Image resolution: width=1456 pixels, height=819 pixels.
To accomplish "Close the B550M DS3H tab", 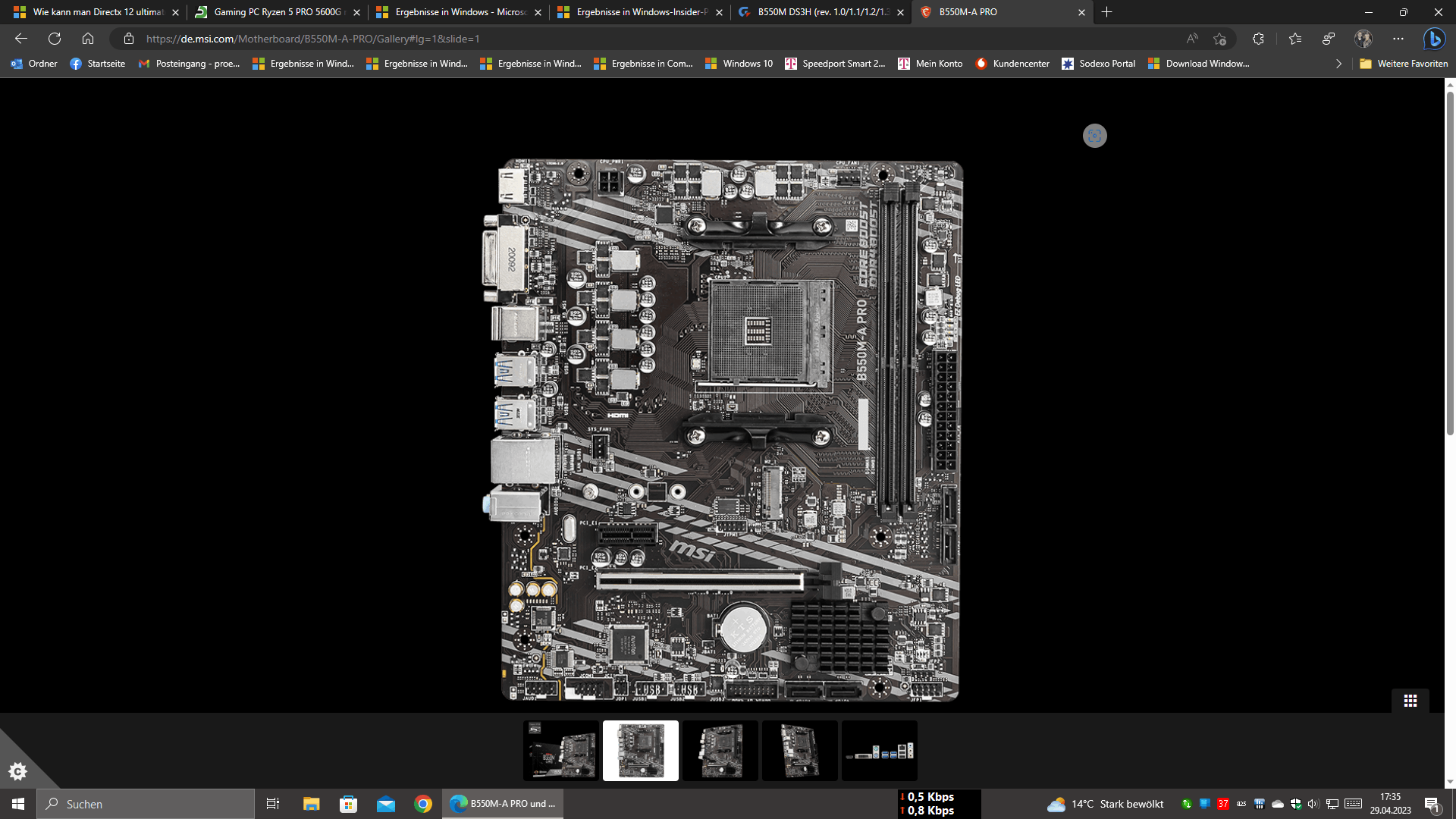I will [900, 12].
